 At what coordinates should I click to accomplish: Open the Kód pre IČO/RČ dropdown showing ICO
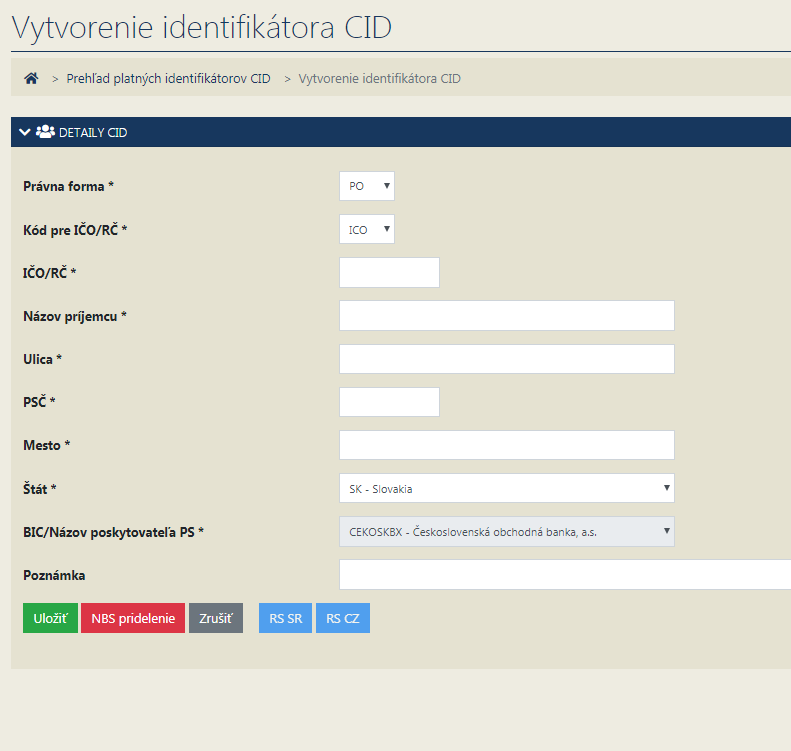[367, 229]
